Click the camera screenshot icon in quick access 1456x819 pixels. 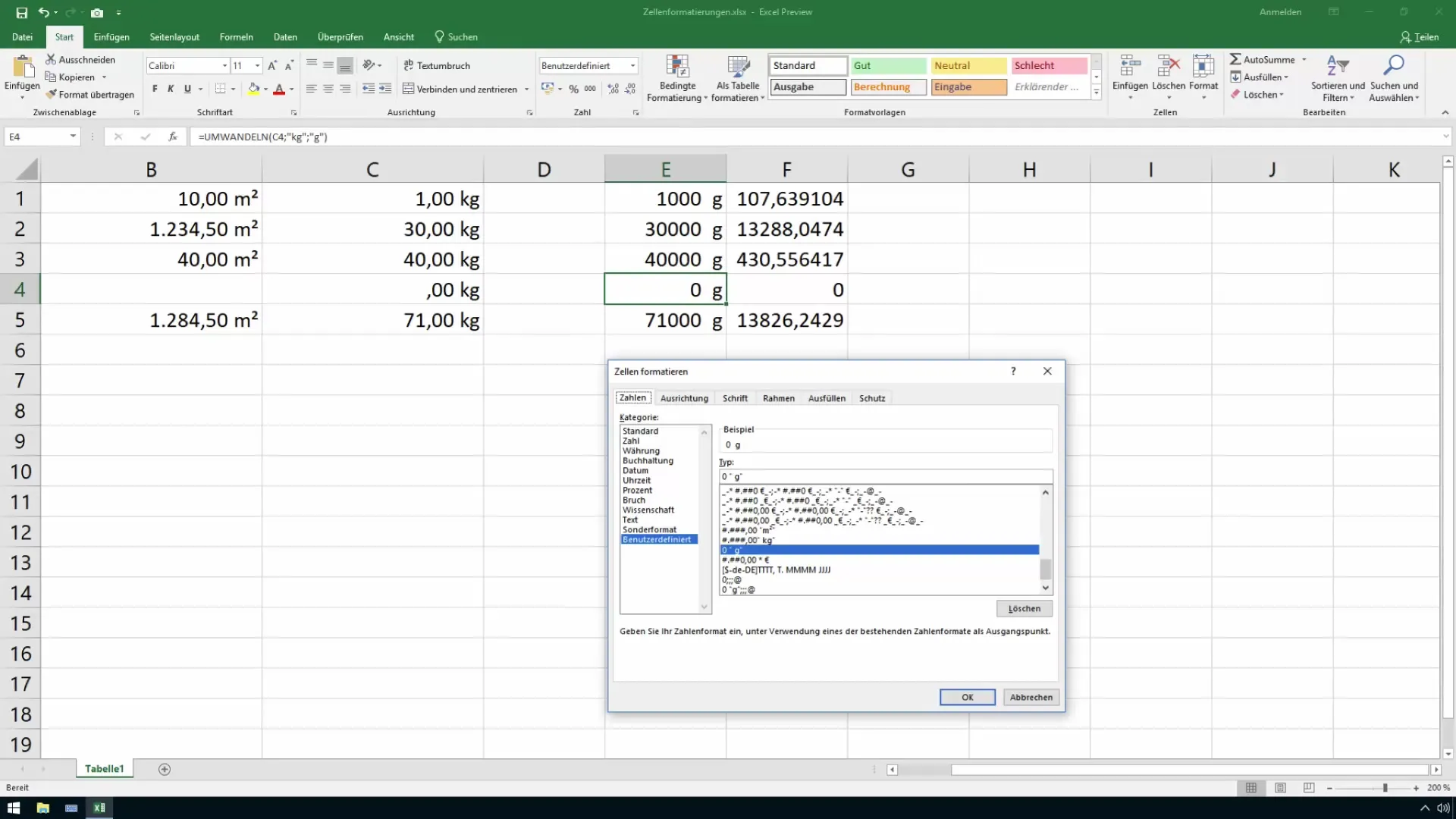(x=97, y=13)
